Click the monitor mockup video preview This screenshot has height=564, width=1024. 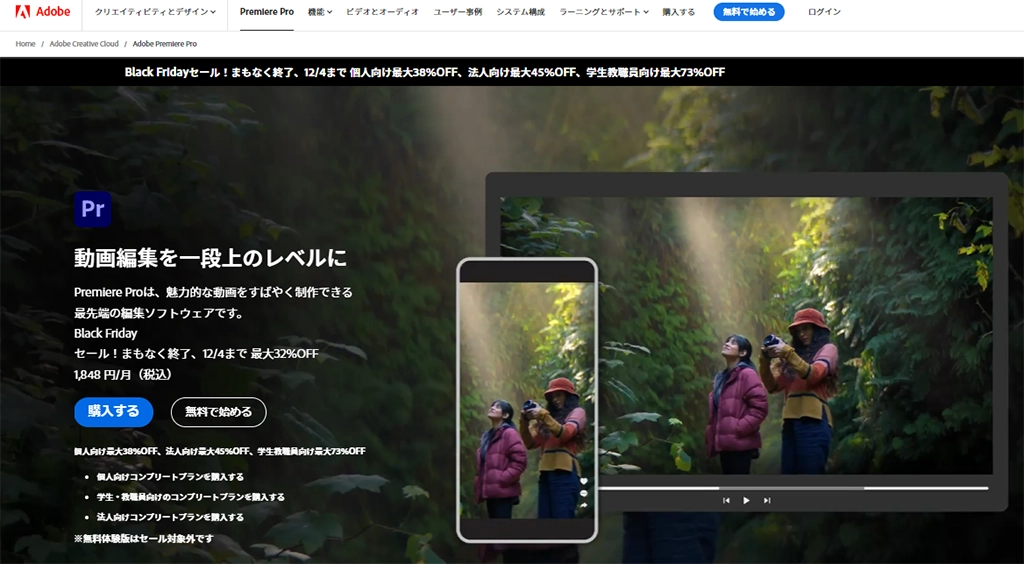click(x=746, y=336)
